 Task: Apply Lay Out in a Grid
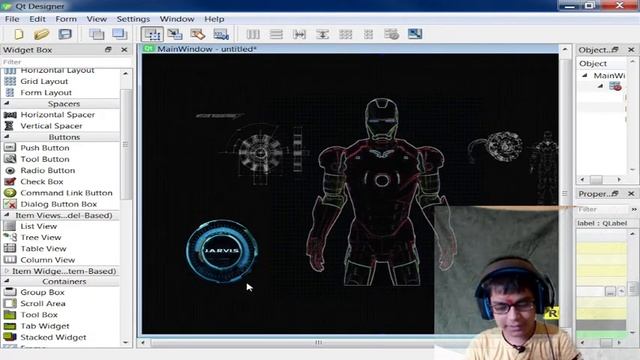pyautogui.click(x=345, y=34)
